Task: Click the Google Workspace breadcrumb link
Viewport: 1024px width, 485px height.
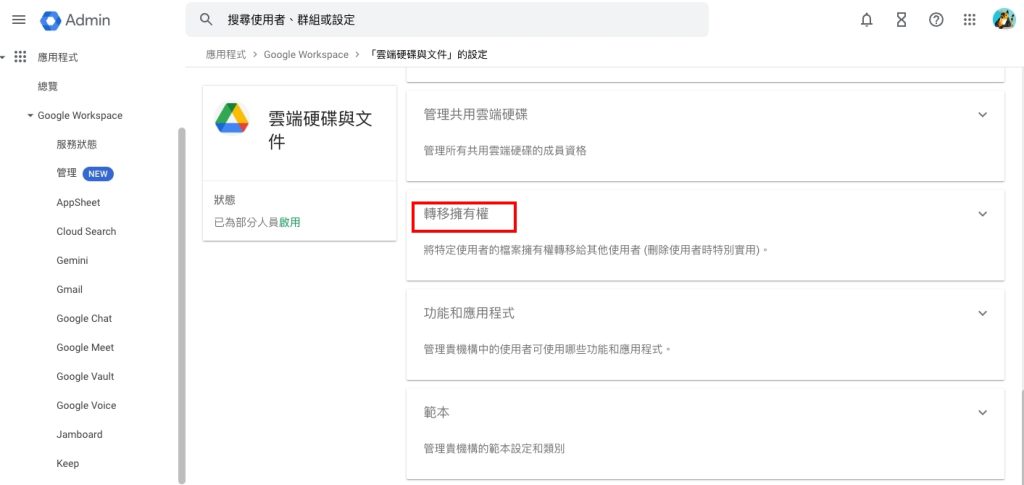Action: [306, 55]
